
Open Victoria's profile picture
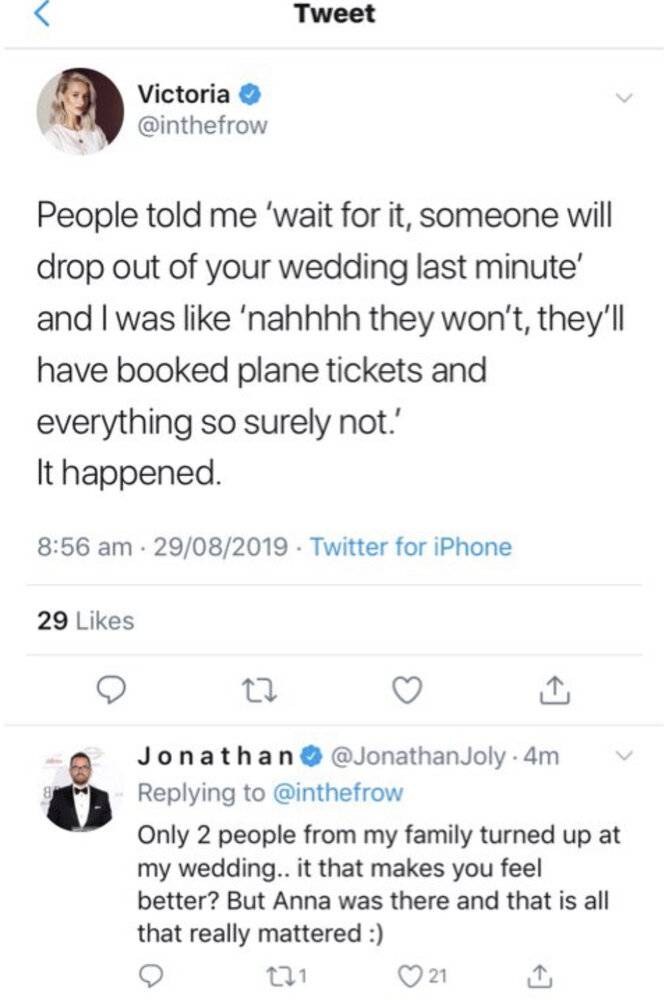[x=80, y=111]
